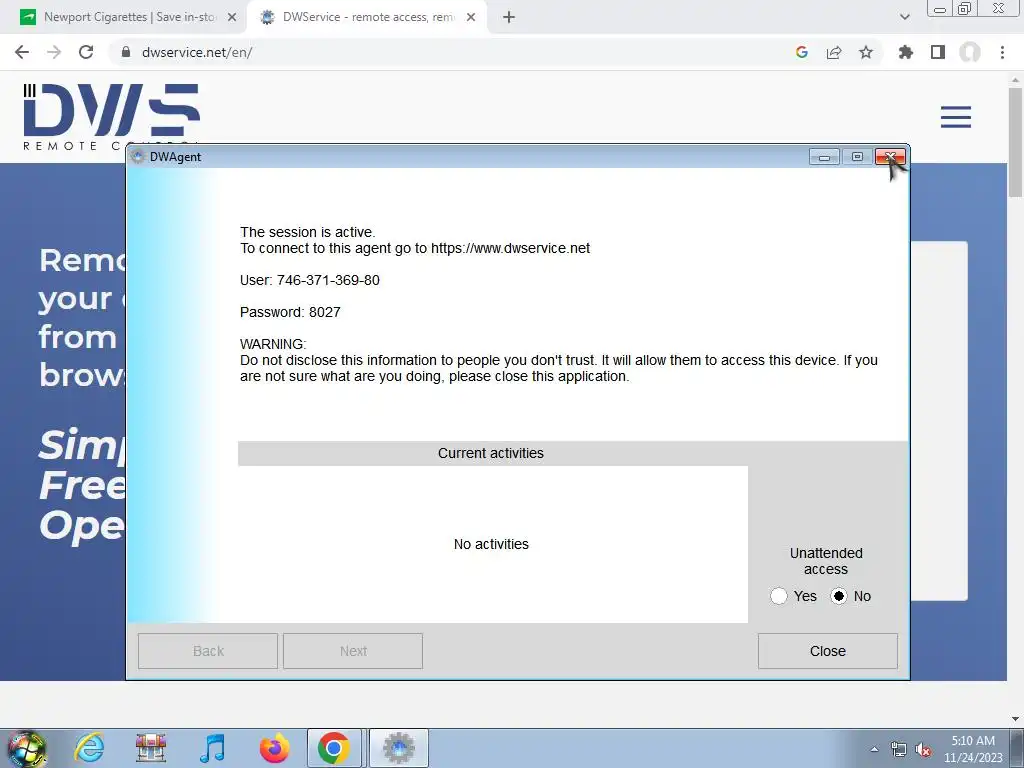1024x768 pixels.
Task: Switch to the Newport Cigarettes tab
Action: (129, 17)
